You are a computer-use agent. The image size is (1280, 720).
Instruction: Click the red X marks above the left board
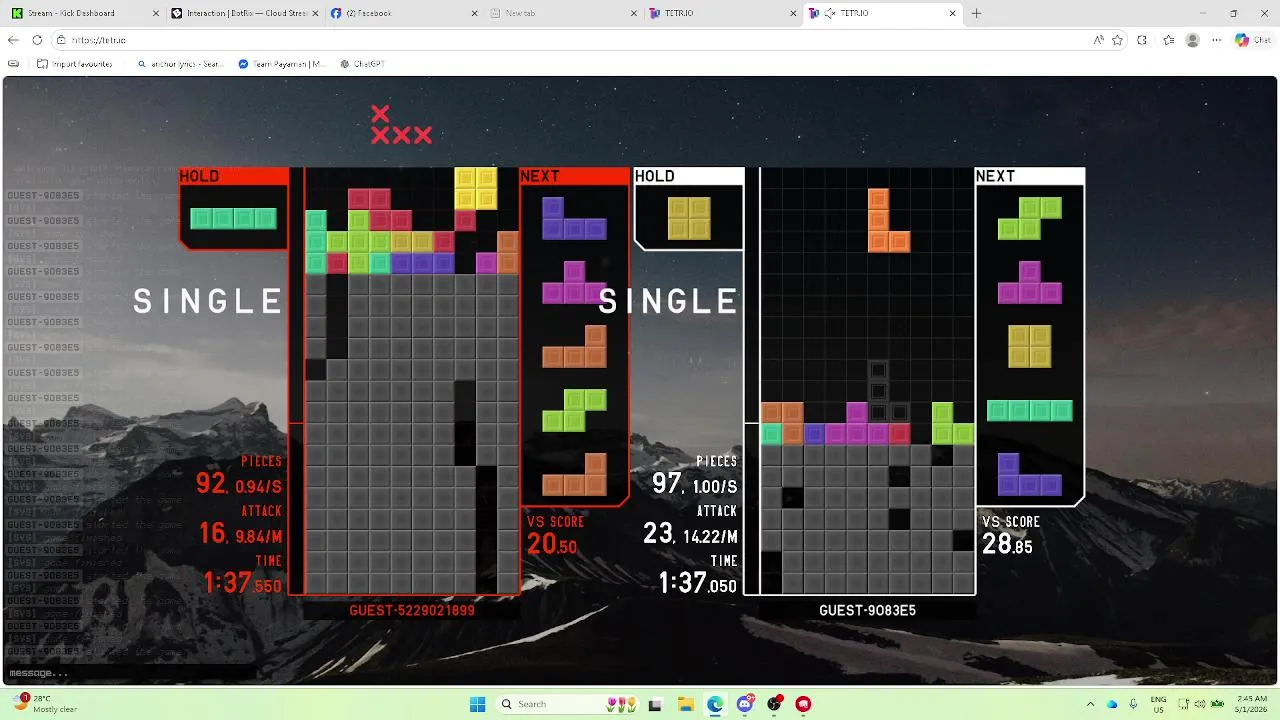click(x=401, y=125)
